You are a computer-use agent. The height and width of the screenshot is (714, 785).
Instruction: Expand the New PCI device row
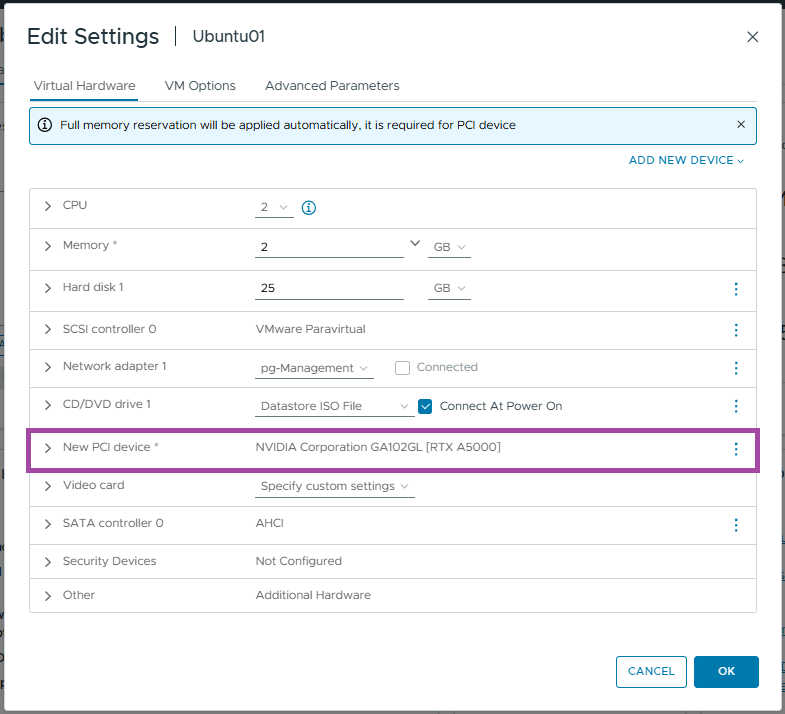[47, 448]
